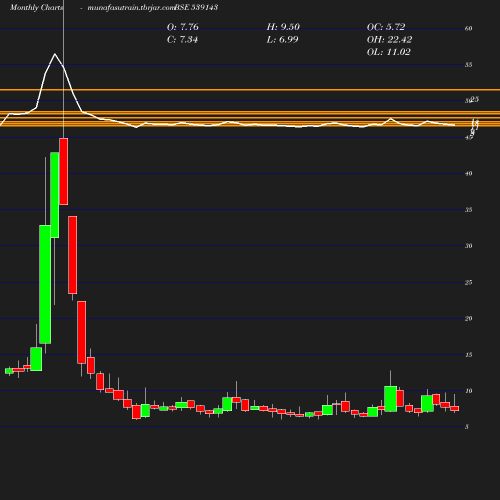Select the price axis label 35
Image resolution: width=500 pixels, height=500 pixels.
(468, 210)
